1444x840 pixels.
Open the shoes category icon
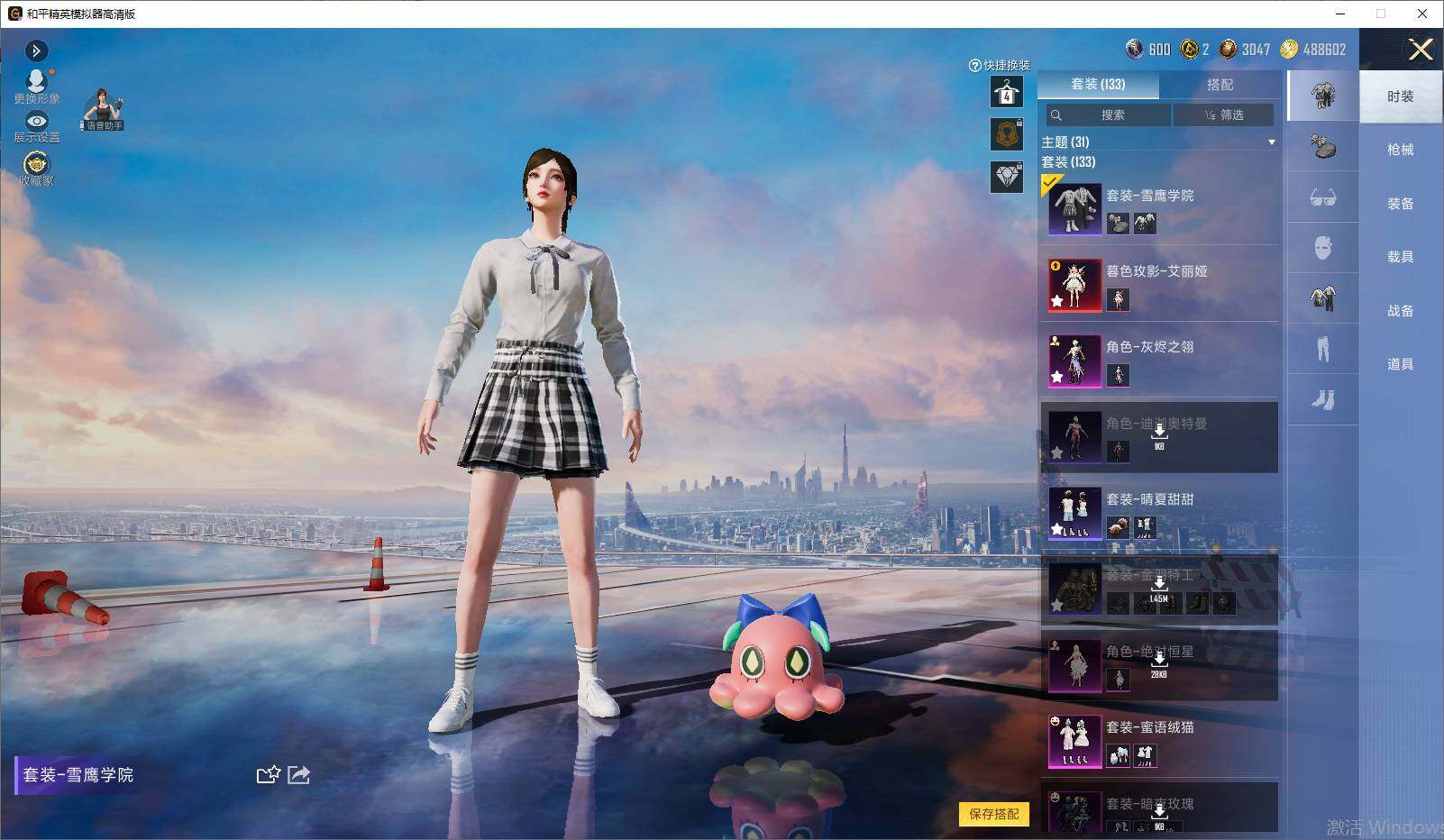(1322, 399)
